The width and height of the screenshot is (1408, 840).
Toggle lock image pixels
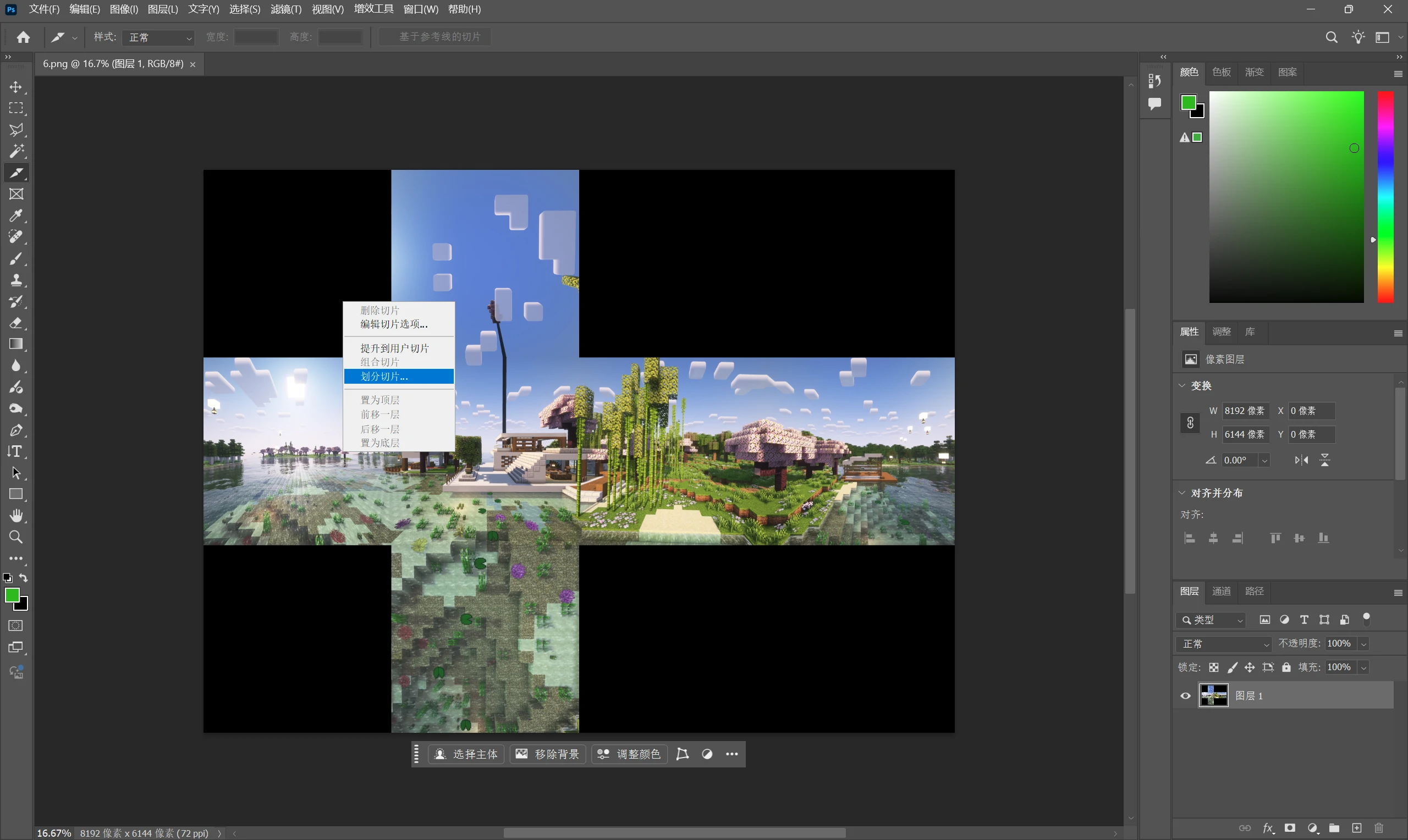pyautogui.click(x=1232, y=668)
